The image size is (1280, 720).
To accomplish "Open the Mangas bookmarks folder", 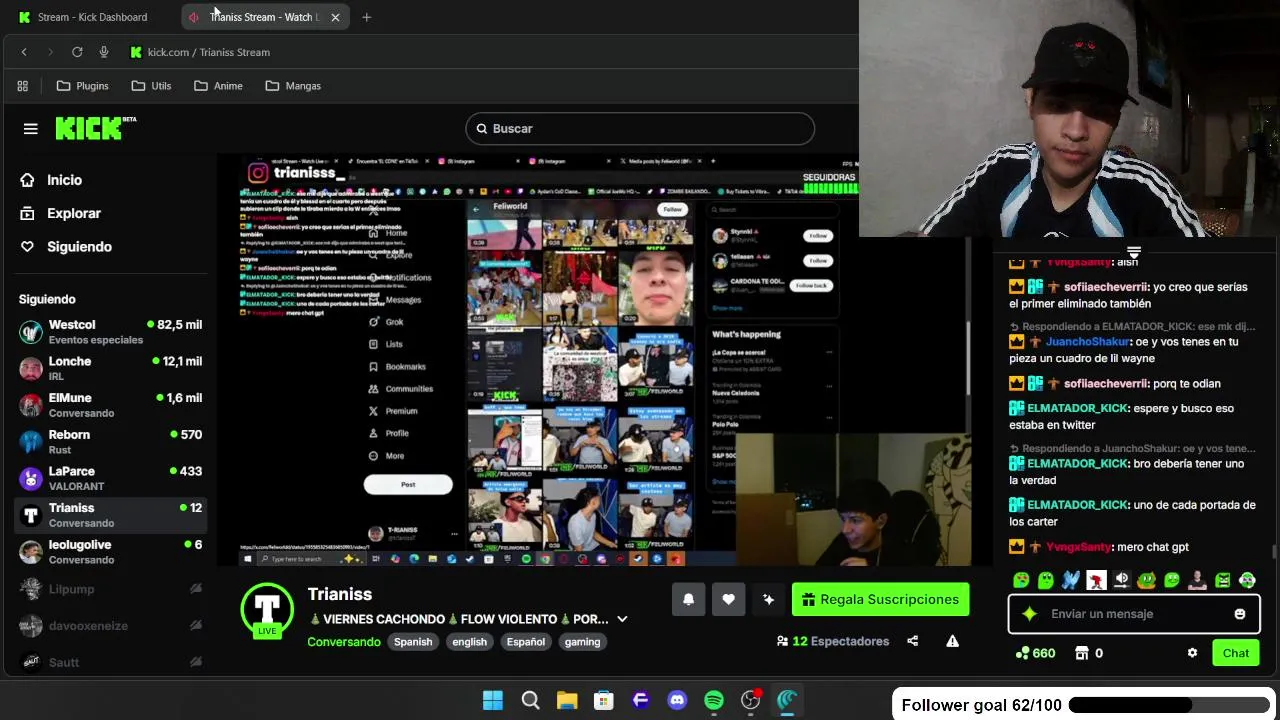I will click(293, 86).
